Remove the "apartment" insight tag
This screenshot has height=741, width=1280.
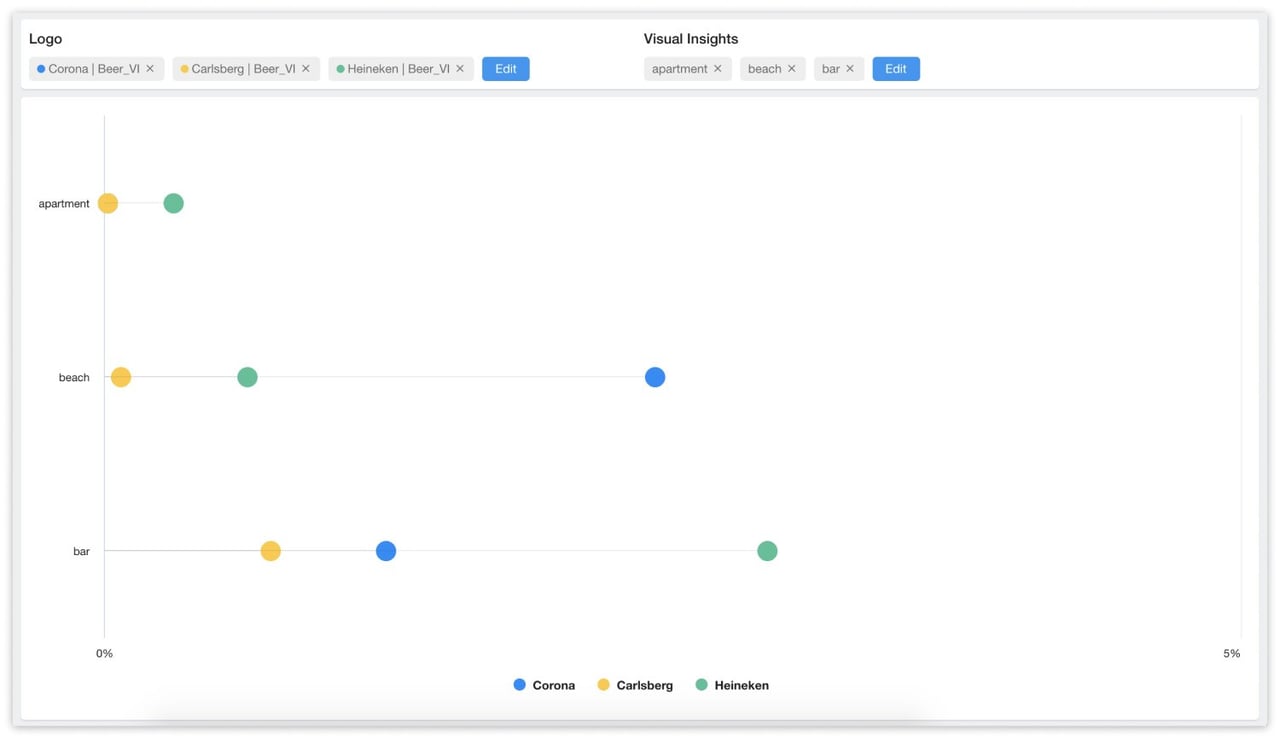pos(720,68)
